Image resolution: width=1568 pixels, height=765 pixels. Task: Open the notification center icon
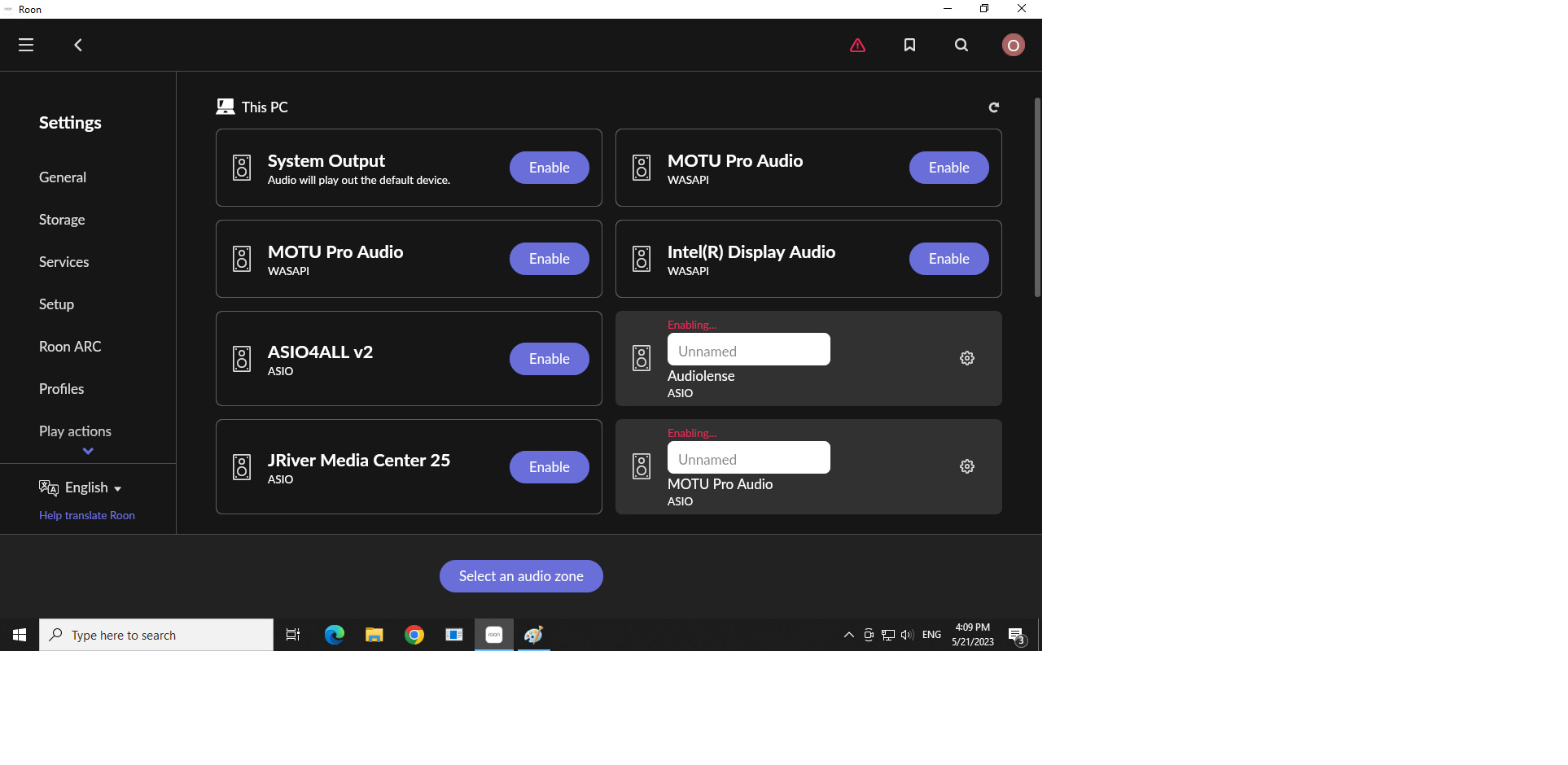(x=1017, y=636)
